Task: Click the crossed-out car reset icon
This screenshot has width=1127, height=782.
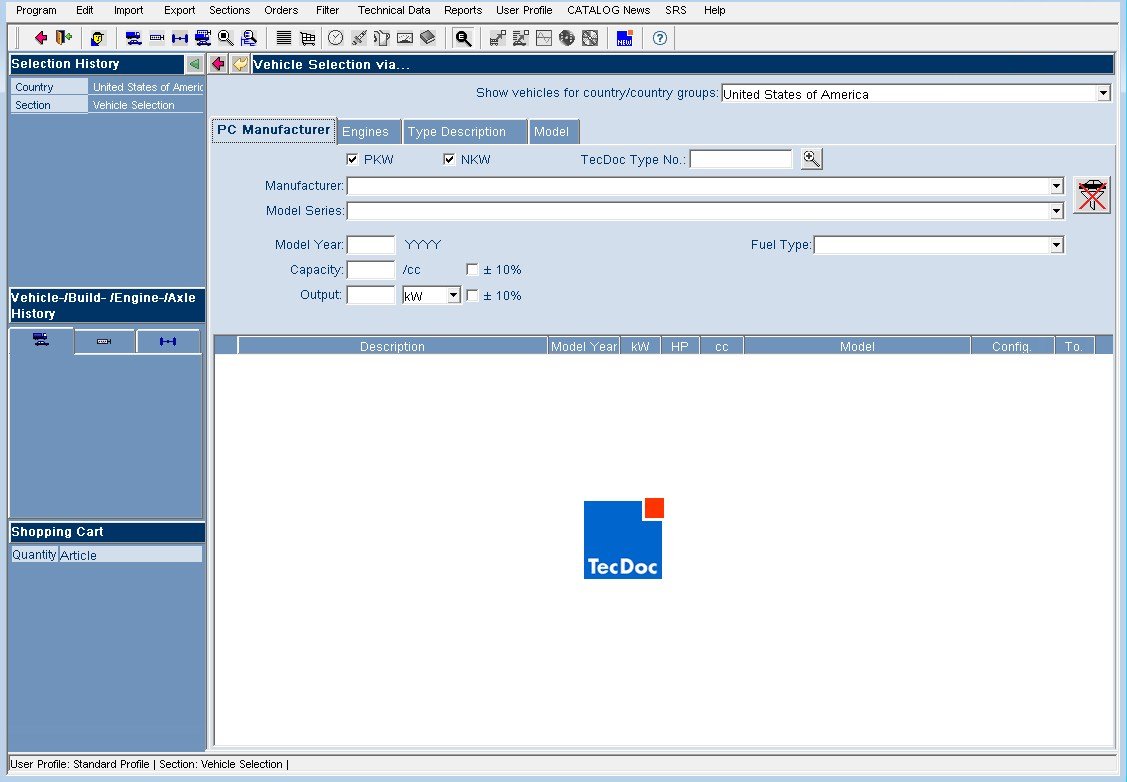Action: 1092,195
